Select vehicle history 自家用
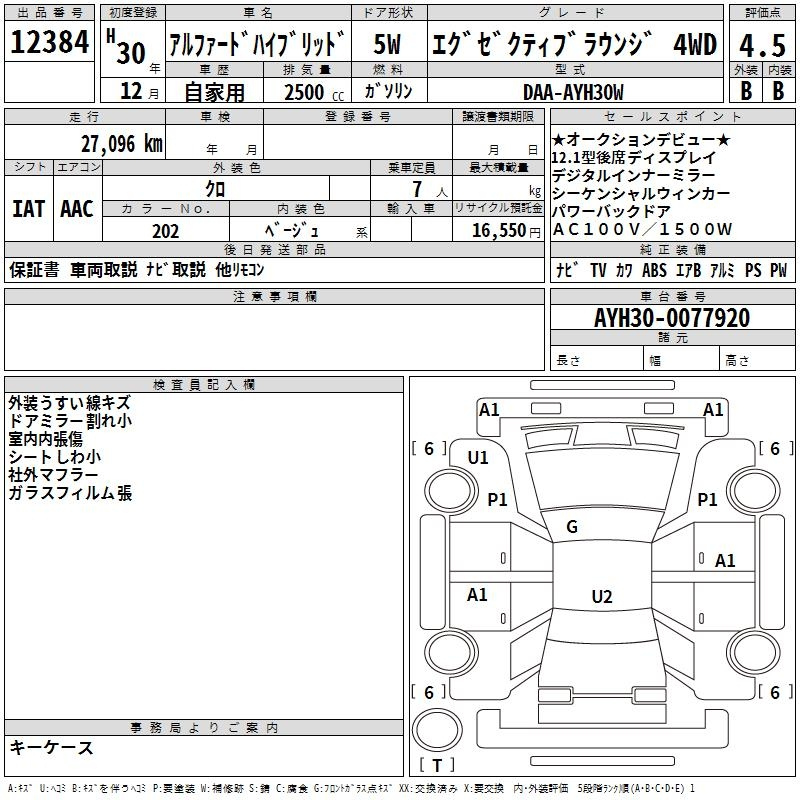 pos(214,92)
